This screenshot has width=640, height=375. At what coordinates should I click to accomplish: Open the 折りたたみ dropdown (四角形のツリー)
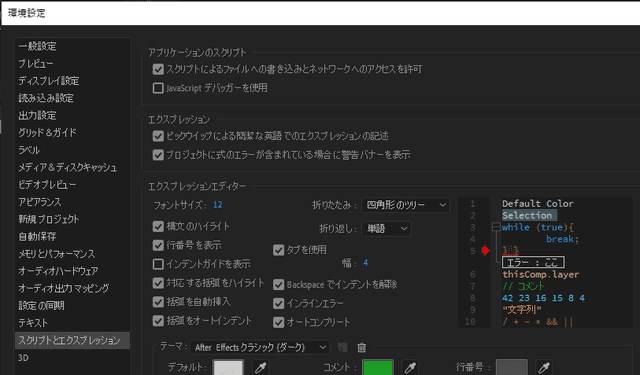[x=405, y=205]
